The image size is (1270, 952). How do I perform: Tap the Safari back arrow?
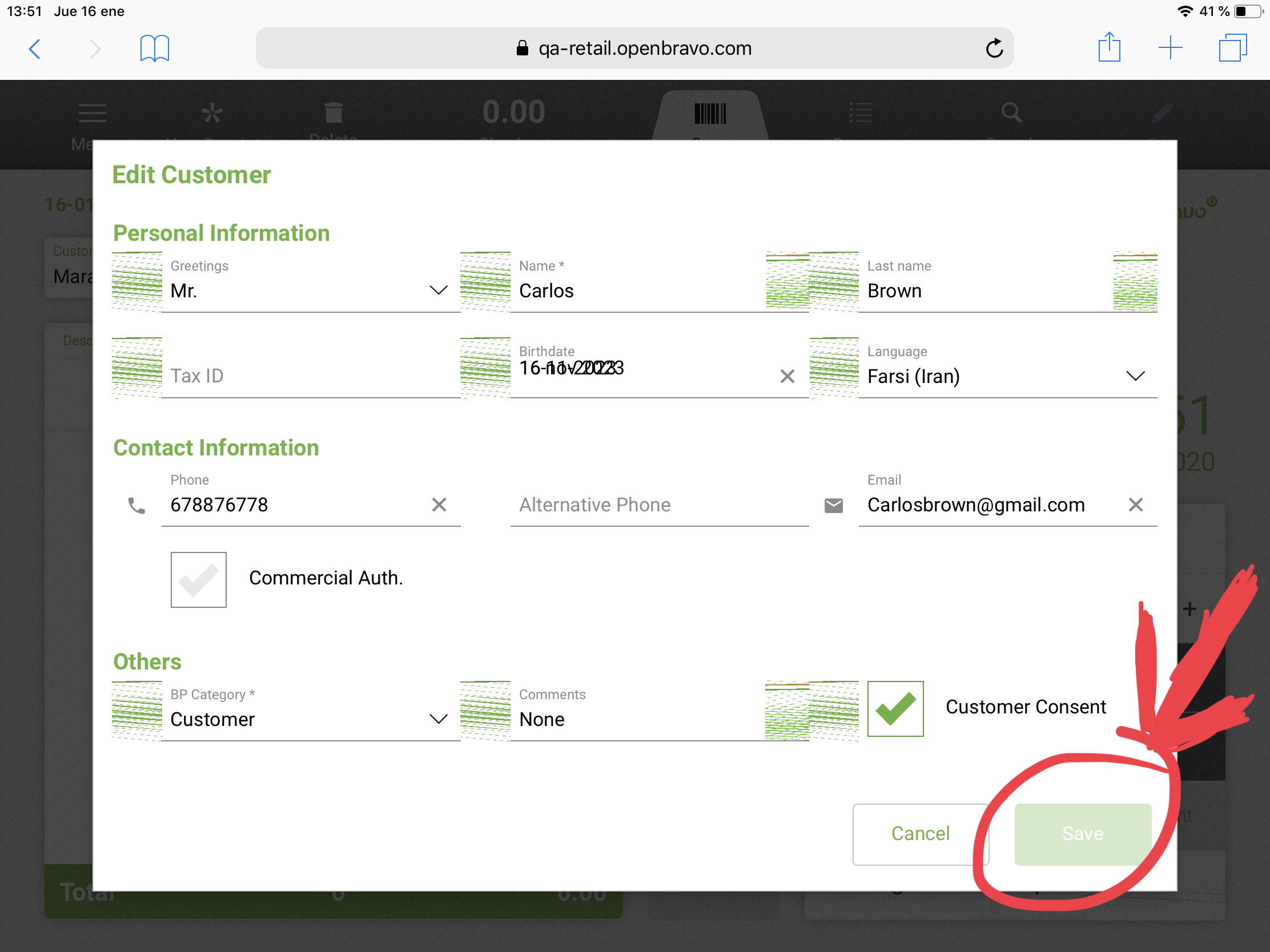pyautogui.click(x=34, y=49)
